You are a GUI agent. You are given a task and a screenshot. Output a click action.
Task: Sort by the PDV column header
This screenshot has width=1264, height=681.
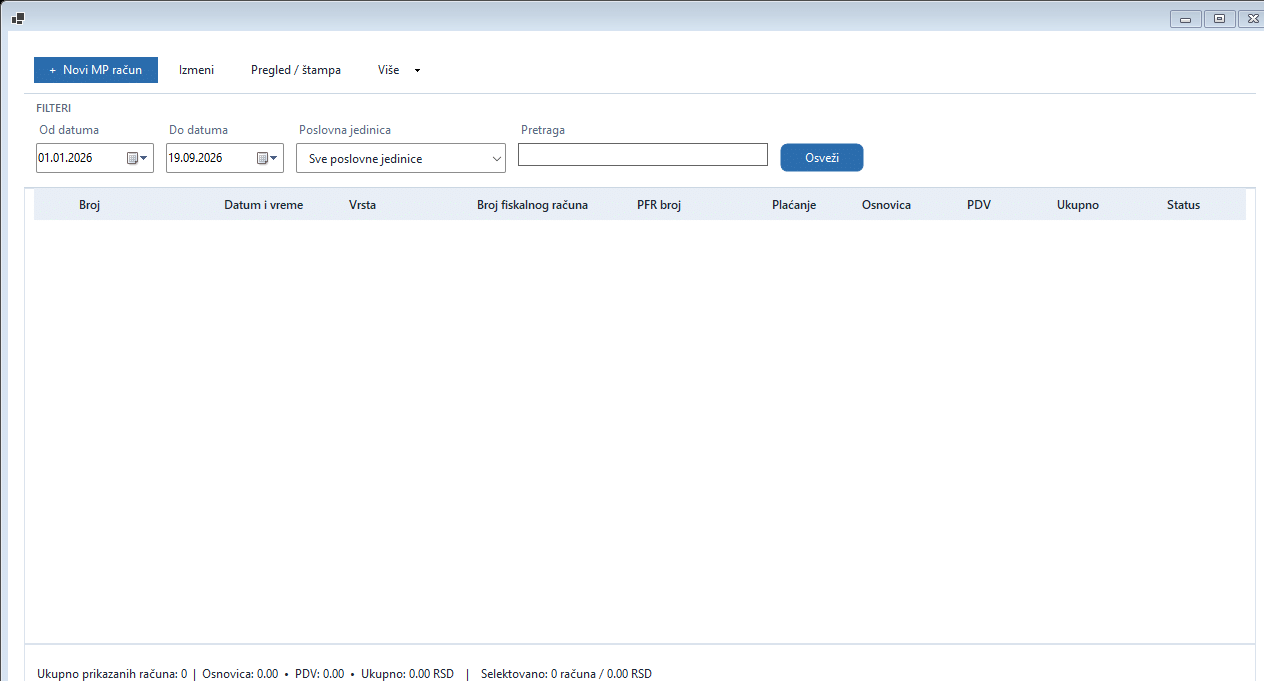click(979, 205)
